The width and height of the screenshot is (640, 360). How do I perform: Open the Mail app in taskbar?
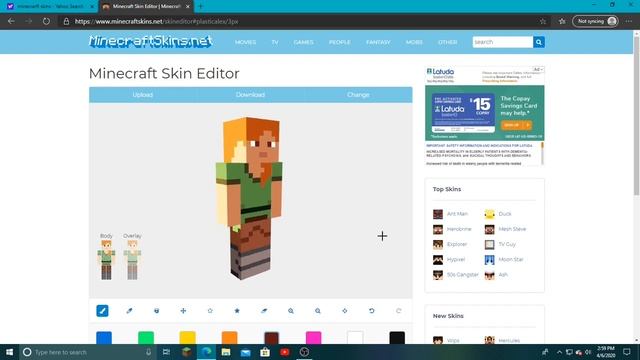(245, 352)
